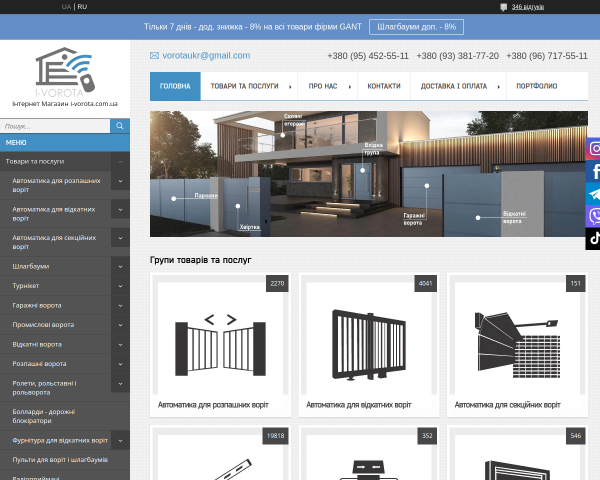Screen dimensions: 600x480
Task: Switch language to RU
Action: pyautogui.click(x=82, y=7)
